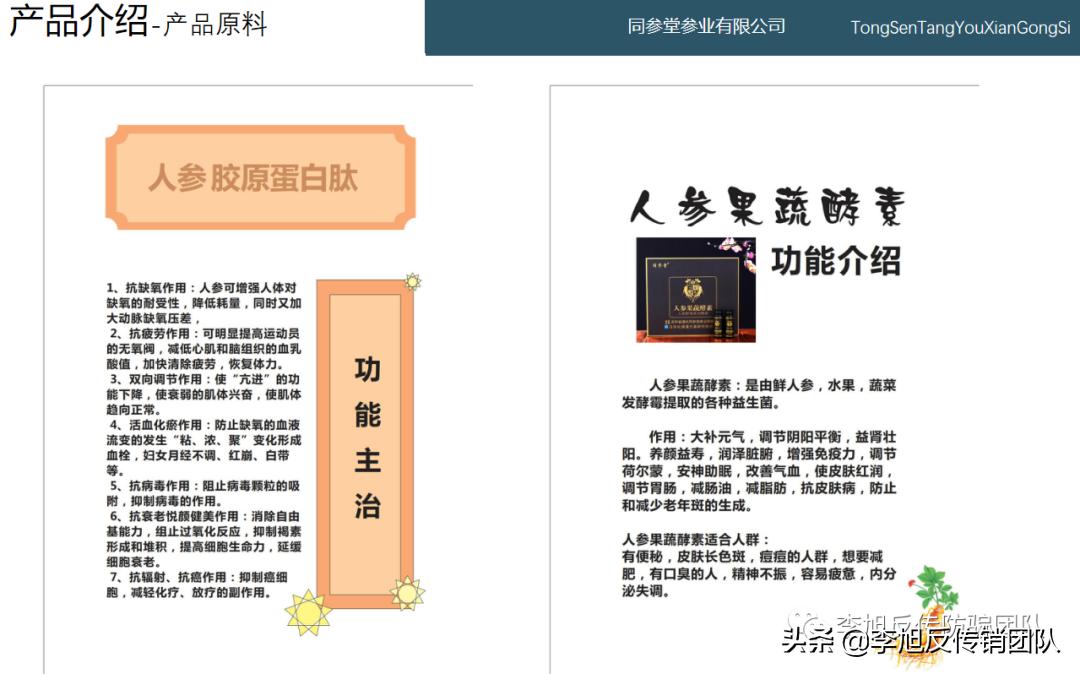The height and width of the screenshot is (674, 1080).
Task: Click the 人参胶原蛋白肽 plaque heading
Action: pos(258,176)
